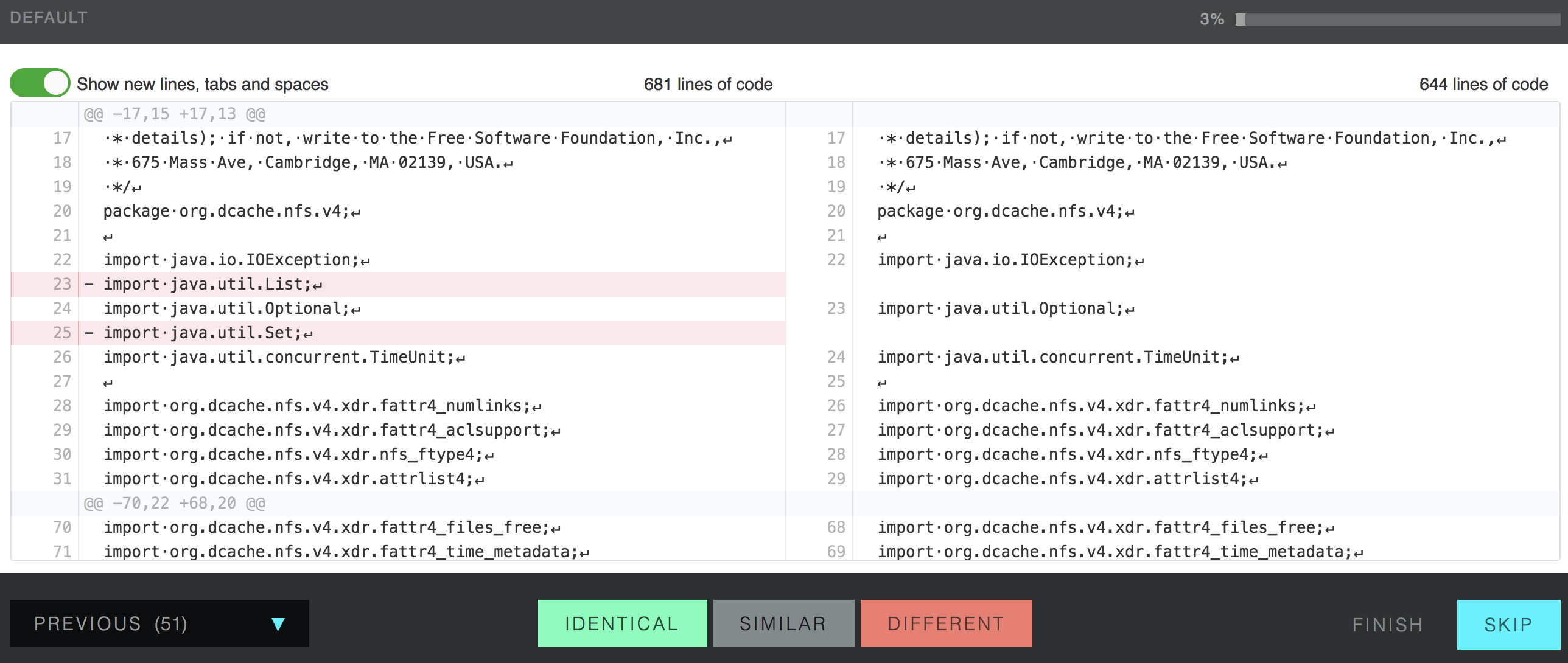Mark the pair as Different
Viewport: 1568px width, 663px height.
point(945,623)
